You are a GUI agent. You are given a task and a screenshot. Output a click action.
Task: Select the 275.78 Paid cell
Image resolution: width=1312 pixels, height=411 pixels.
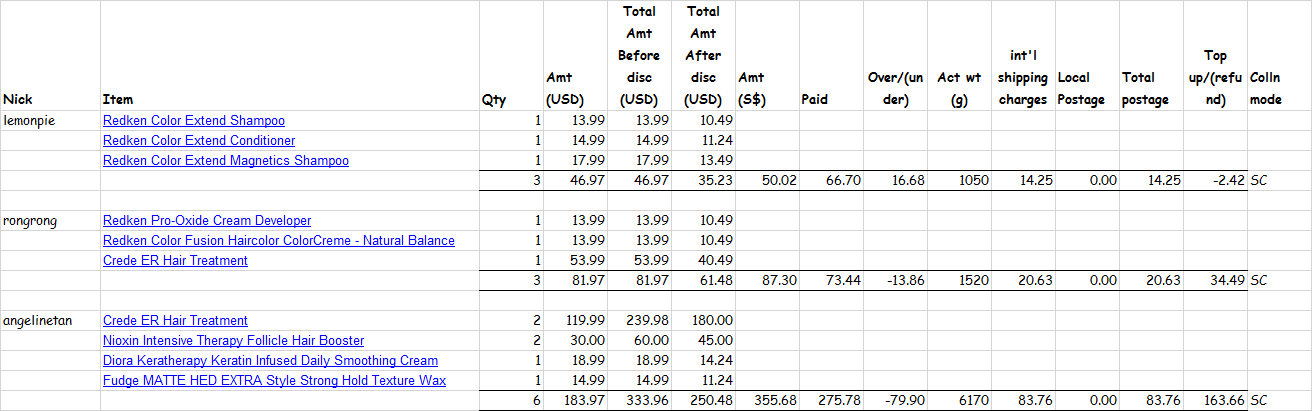[831, 401]
